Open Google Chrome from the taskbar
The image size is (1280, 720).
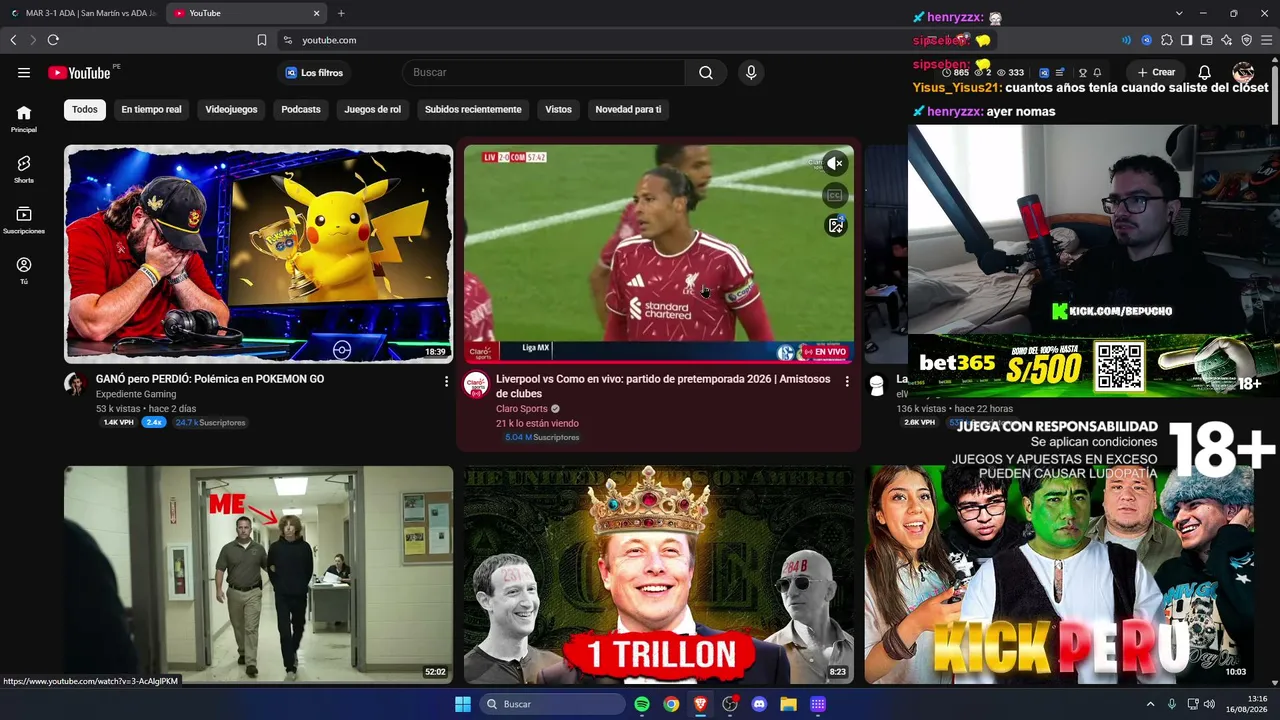pyautogui.click(x=671, y=704)
